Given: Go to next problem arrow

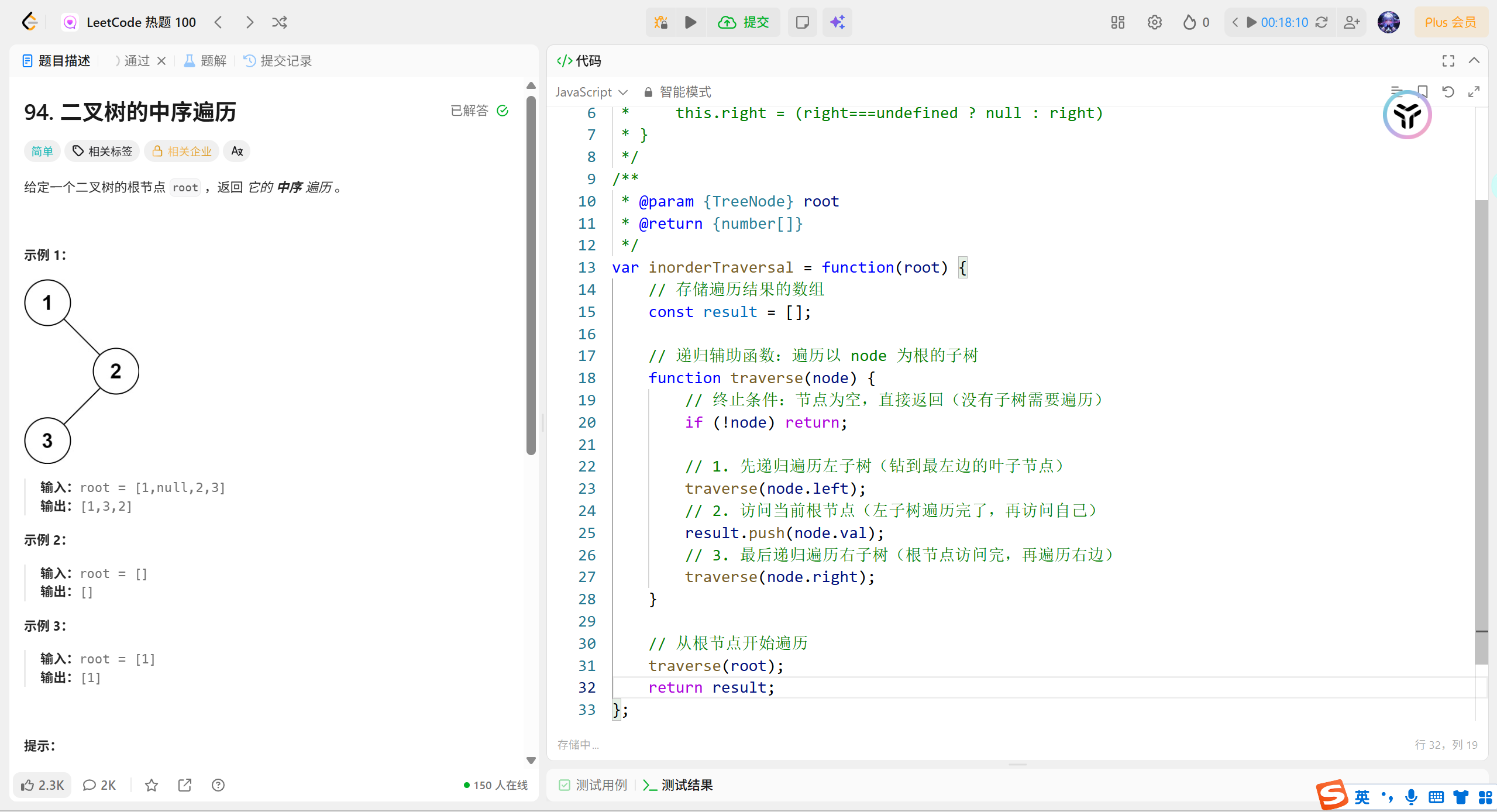Looking at the screenshot, I should click(x=250, y=22).
